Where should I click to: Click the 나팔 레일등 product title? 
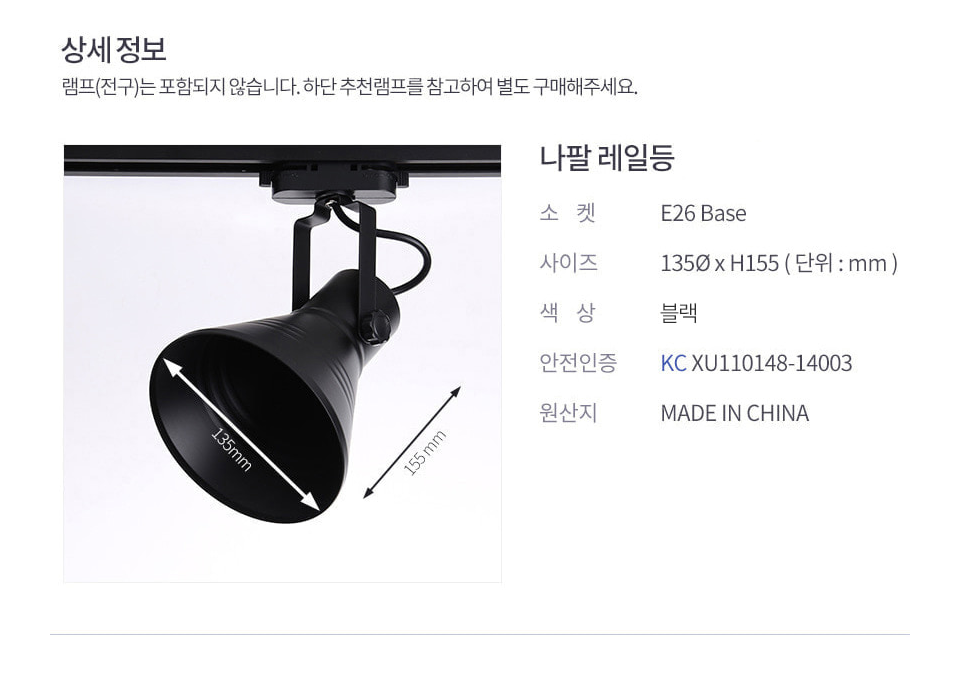tap(607, 158)
